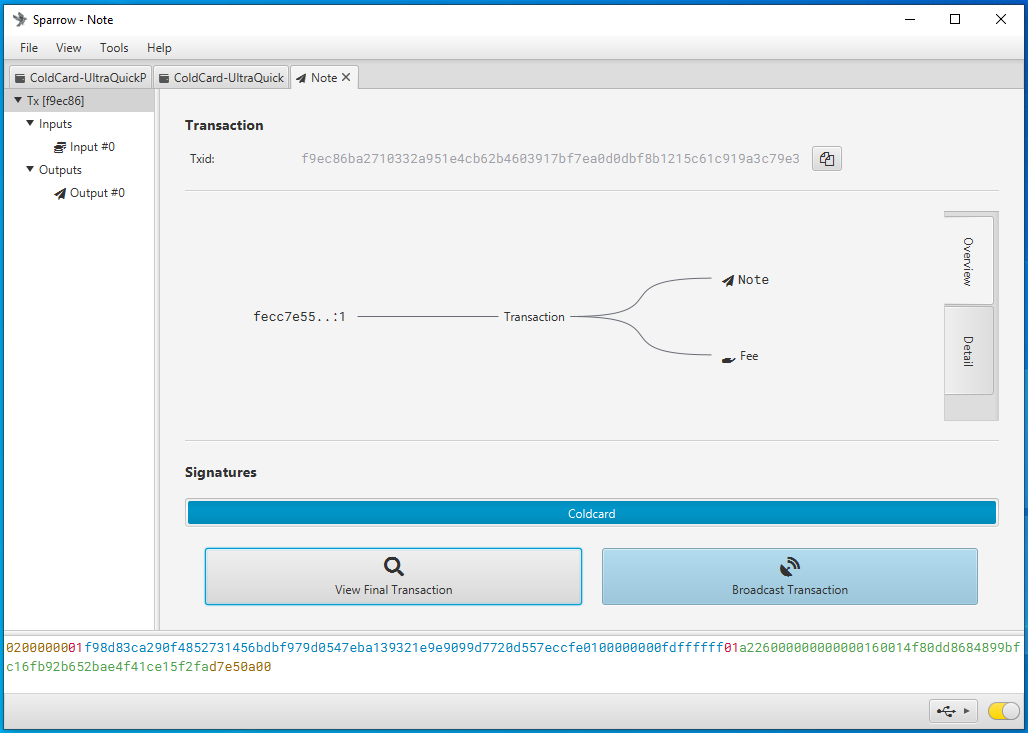Click the Outputs tree label
Viewport: 1028px width, 733px height.
pos(60,170)
